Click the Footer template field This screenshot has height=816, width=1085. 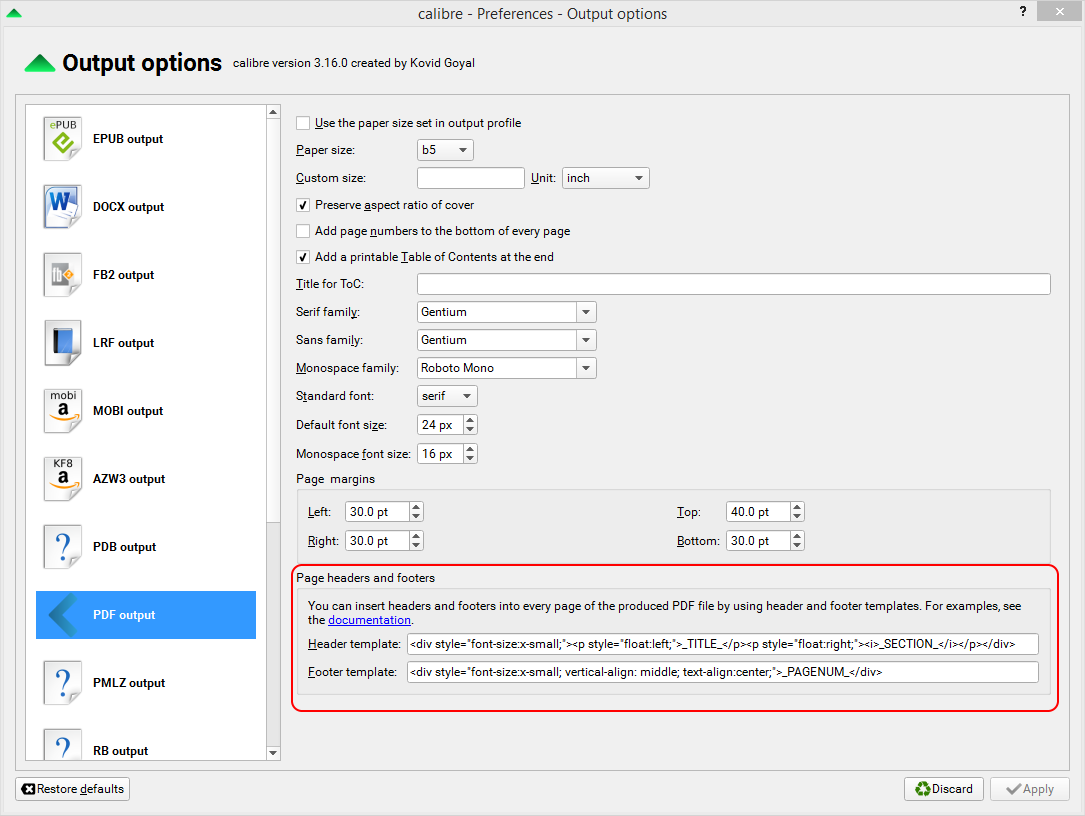click(722, 673)
